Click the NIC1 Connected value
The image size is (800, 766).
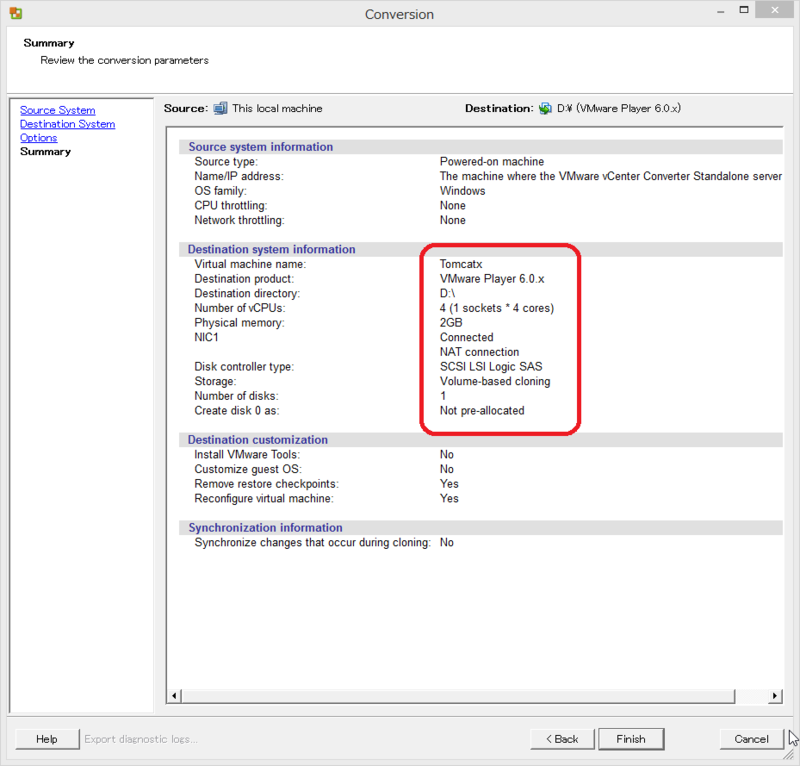[466, 337]
